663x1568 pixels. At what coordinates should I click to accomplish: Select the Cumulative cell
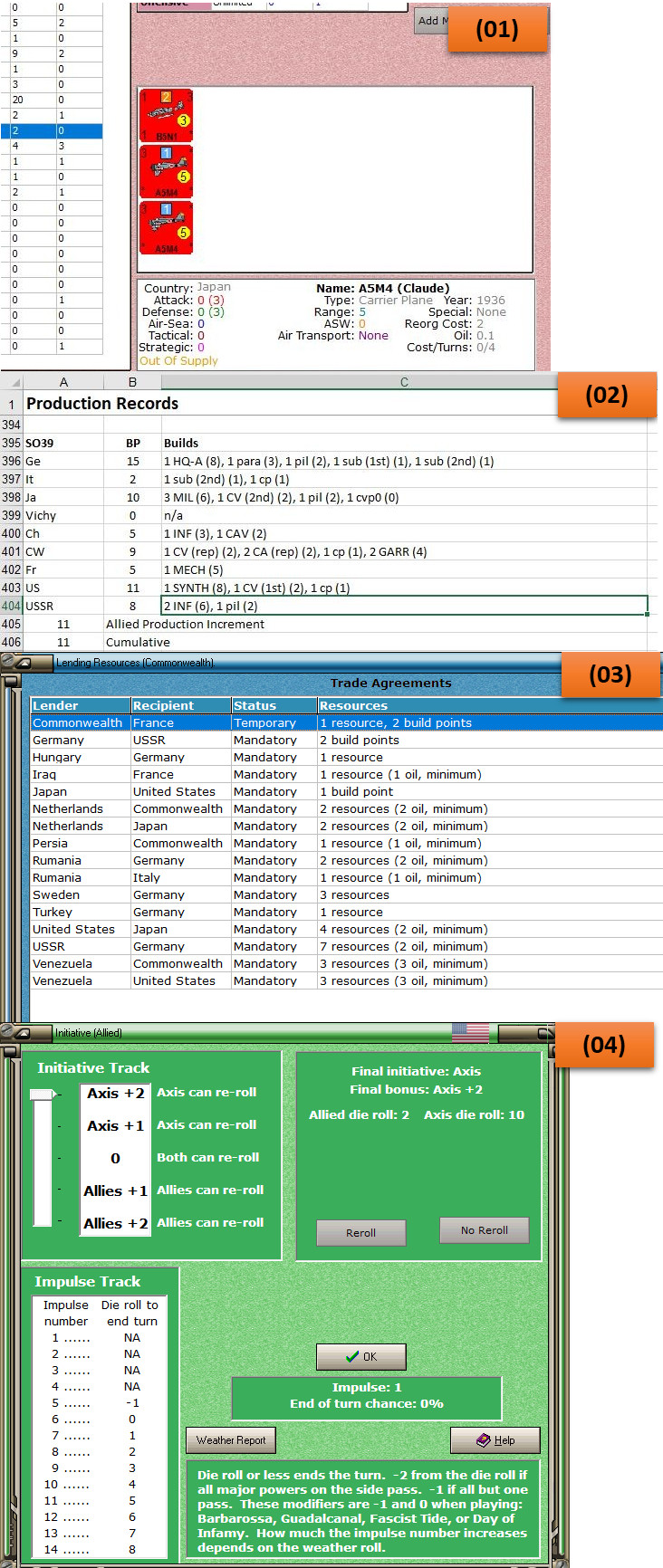[x=138, y=642]
